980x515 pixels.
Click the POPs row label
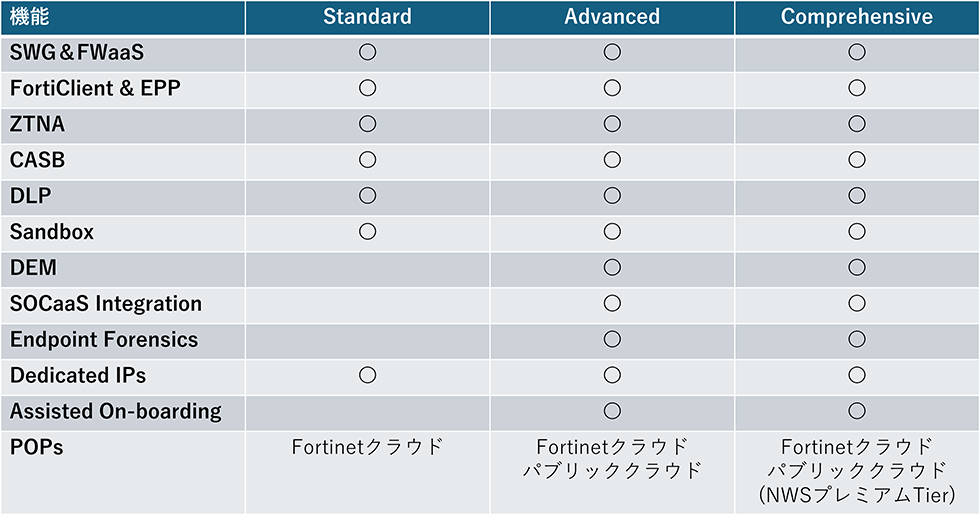tap(37, 447)
